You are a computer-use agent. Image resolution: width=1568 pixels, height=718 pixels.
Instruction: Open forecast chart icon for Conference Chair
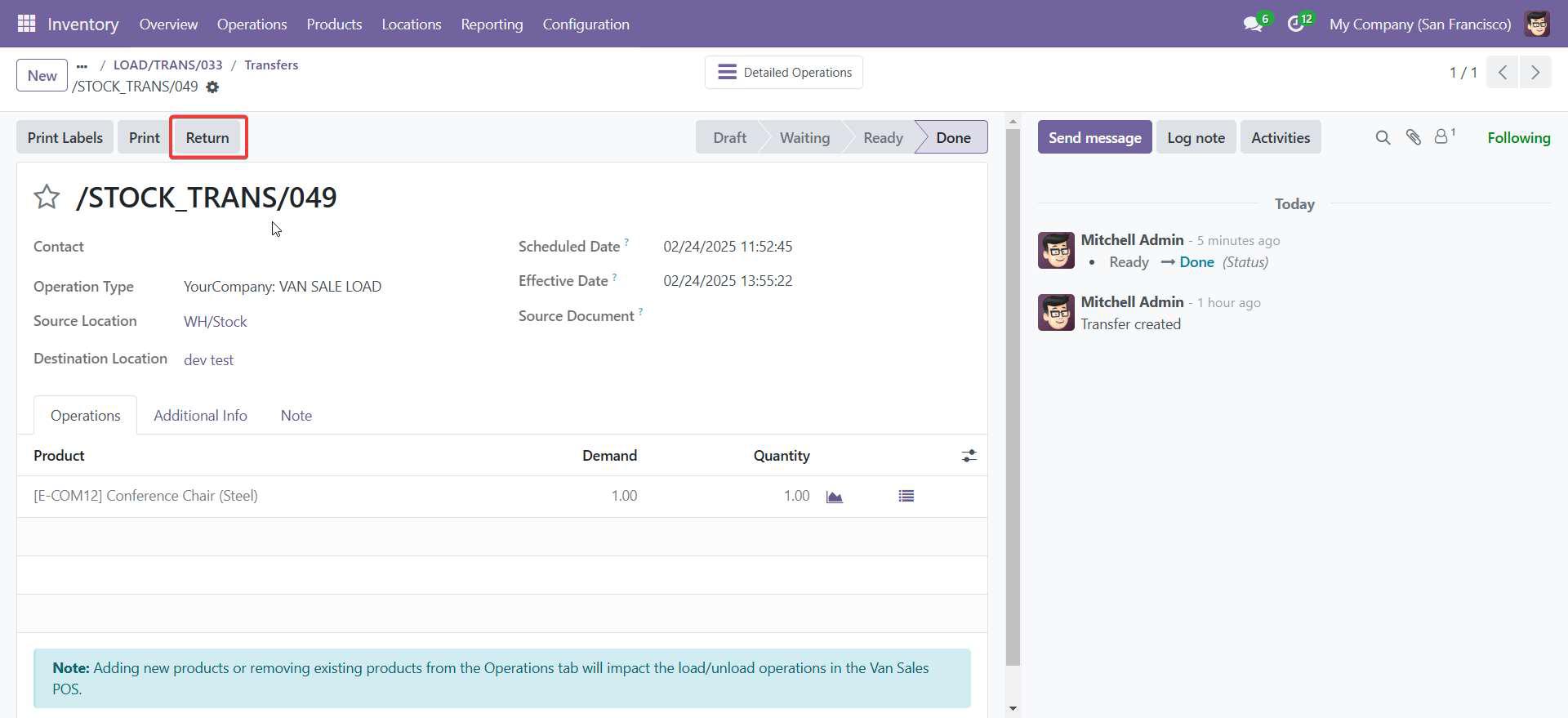tap(834, 497)
